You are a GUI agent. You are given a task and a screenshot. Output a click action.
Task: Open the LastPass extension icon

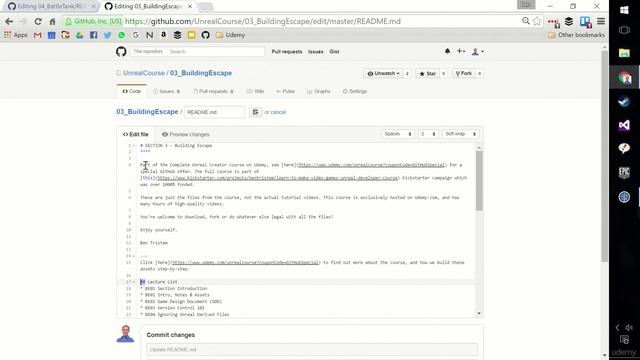tap(553, 22)
